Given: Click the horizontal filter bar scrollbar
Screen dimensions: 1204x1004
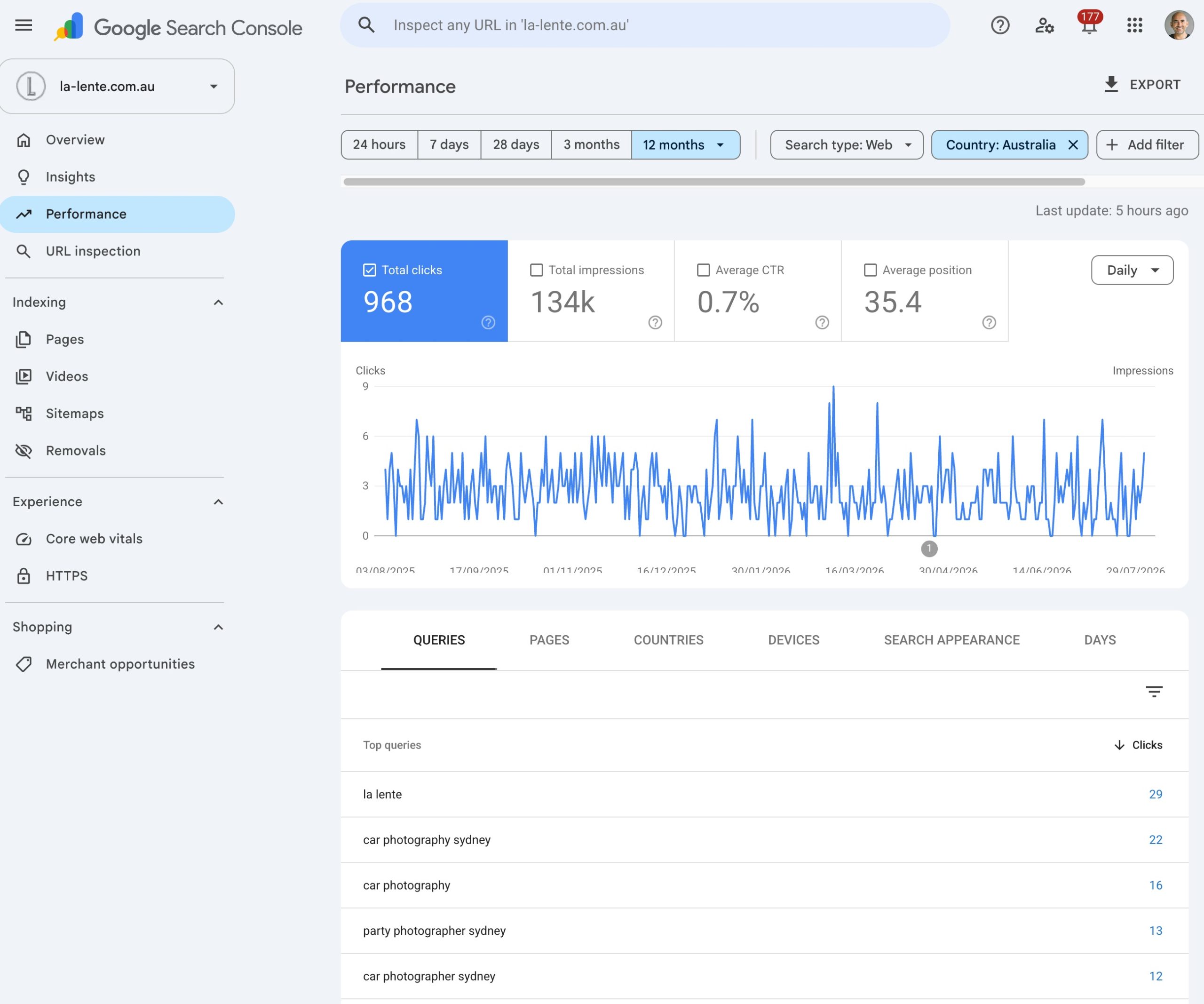Looking at the screenshot, I should (714, 182).
